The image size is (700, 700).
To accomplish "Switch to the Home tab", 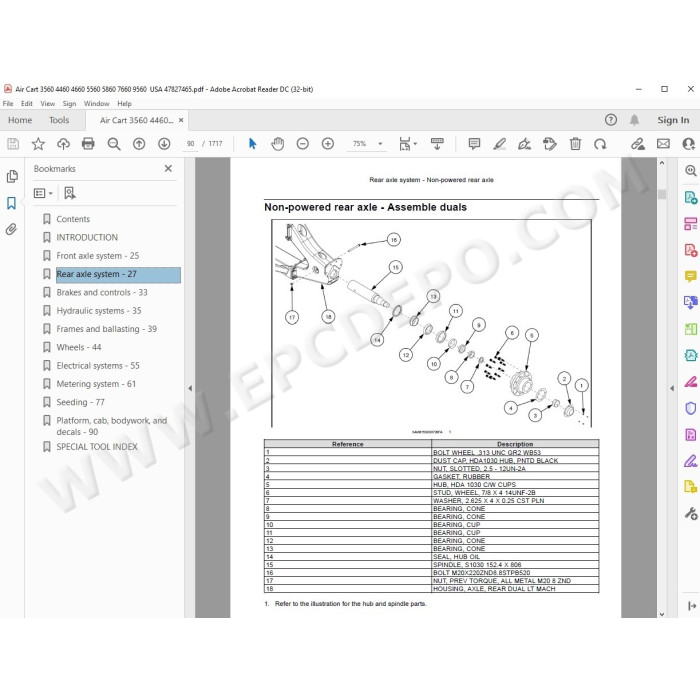I will click(x=20, y=120).
